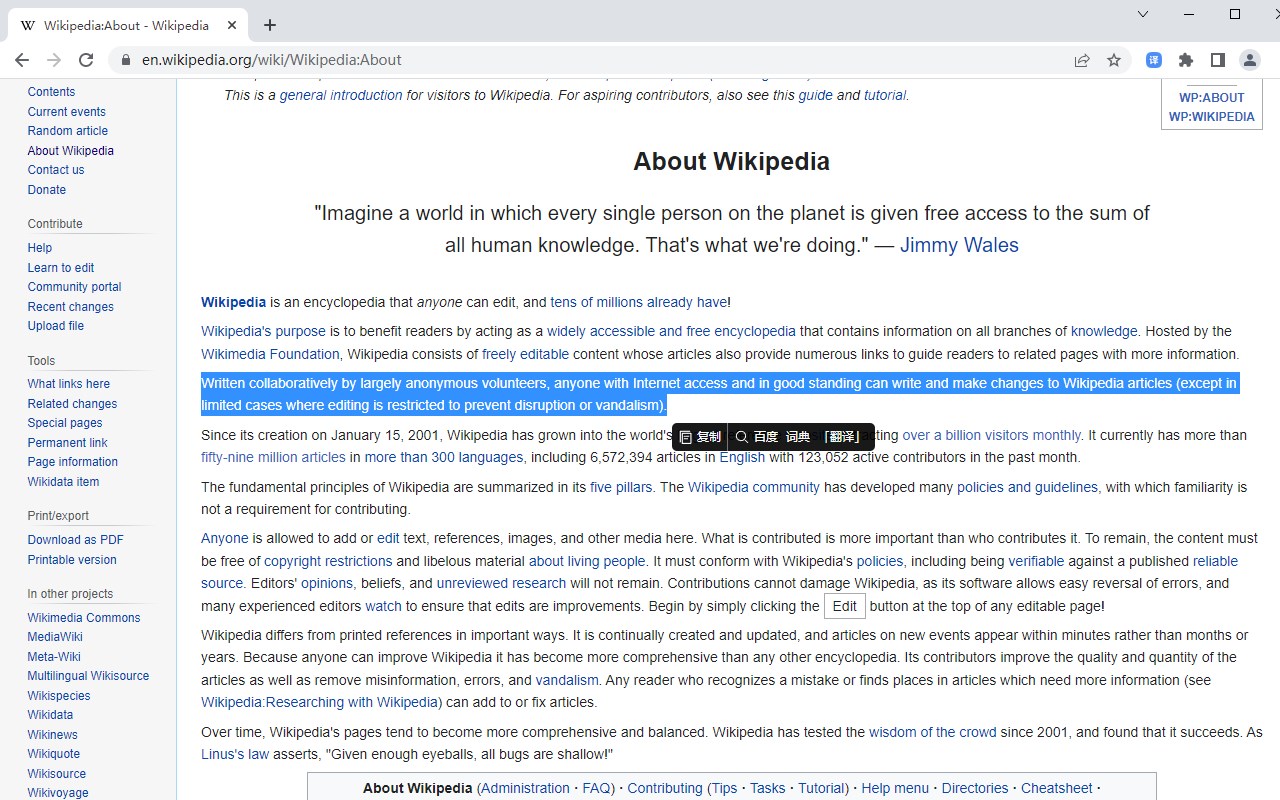This screenshot has width=1280, height=800.
Task: Open Current events sidebar link
Action: point(67,112)
